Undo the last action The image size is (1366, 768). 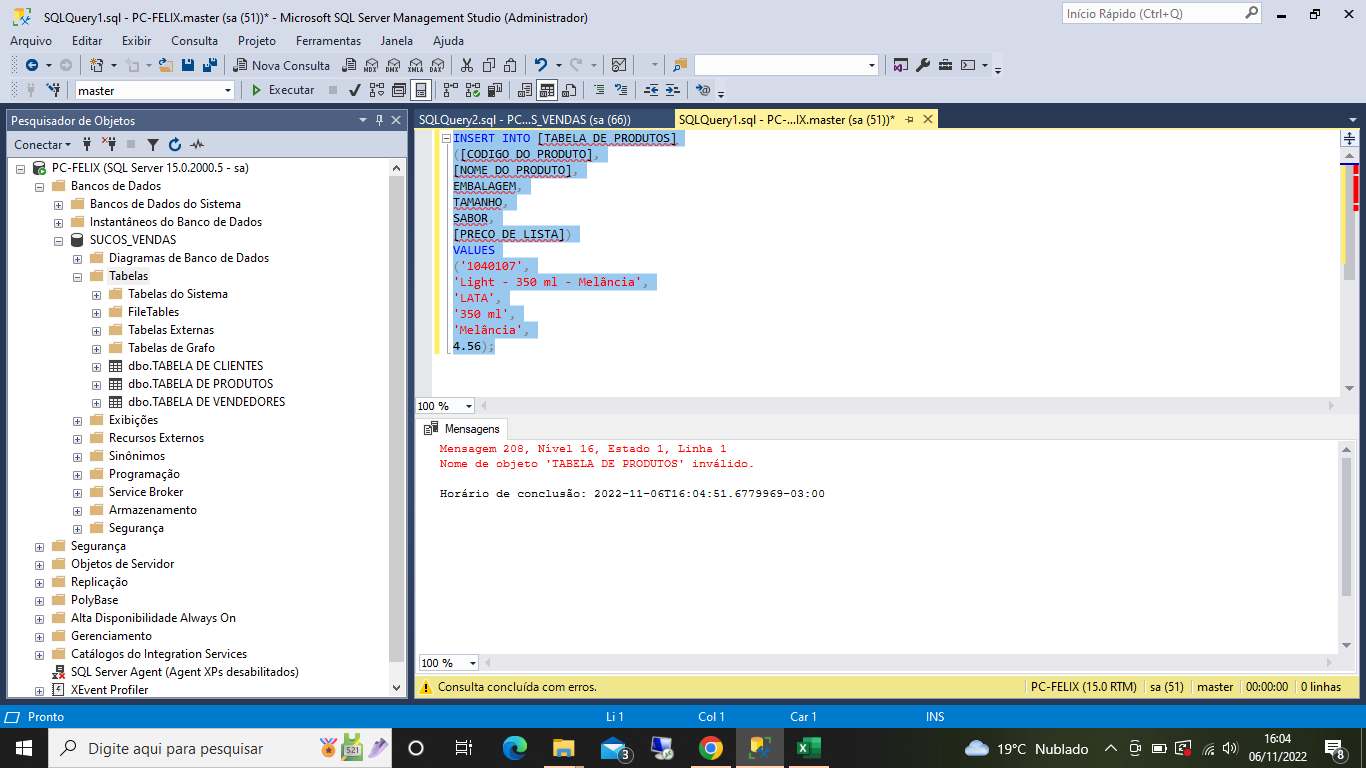[x=541, y=65]
